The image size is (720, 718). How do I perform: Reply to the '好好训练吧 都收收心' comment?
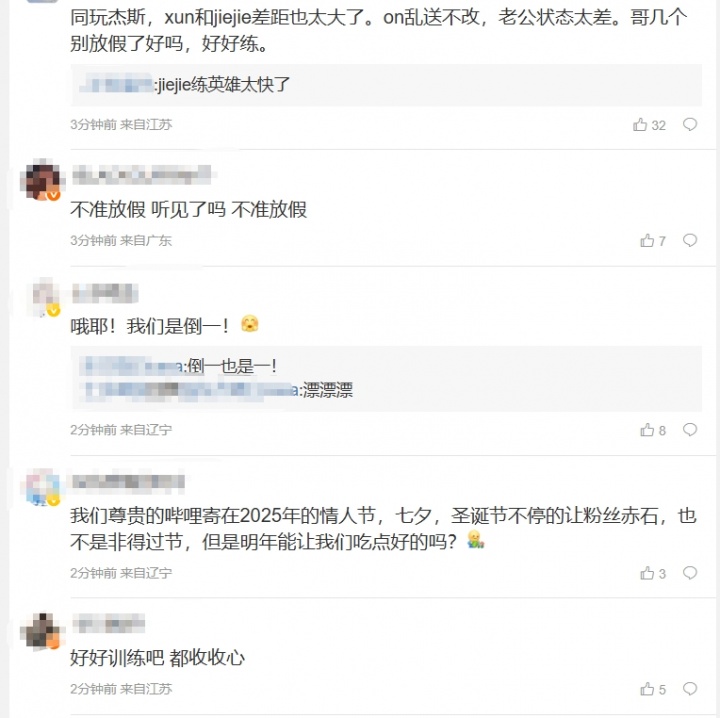[x=690, y=690]
